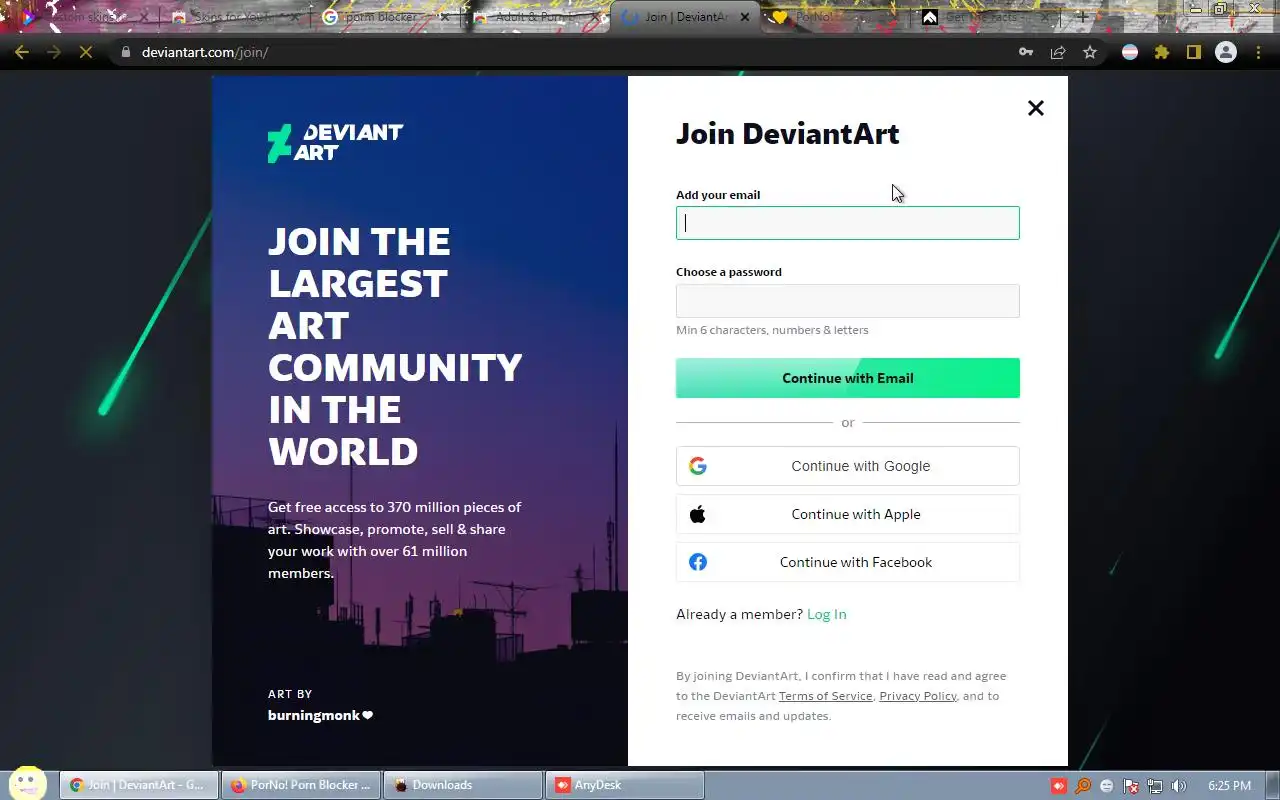Viewport: 1280px width, 800px height.
Task: Open the network tray icon
Action: (1155, 786)
